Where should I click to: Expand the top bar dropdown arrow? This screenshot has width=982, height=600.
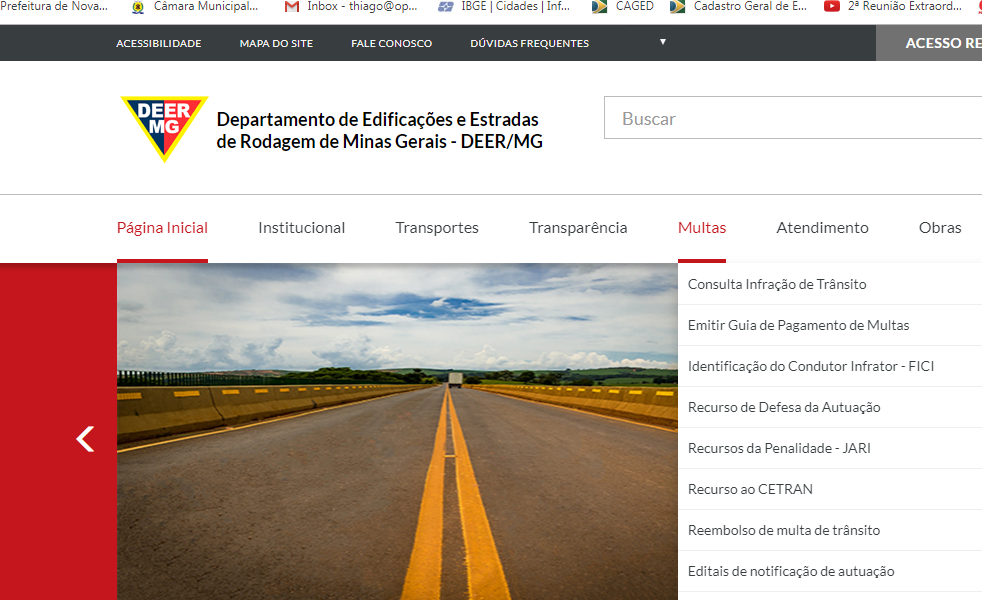pos(663,42)
